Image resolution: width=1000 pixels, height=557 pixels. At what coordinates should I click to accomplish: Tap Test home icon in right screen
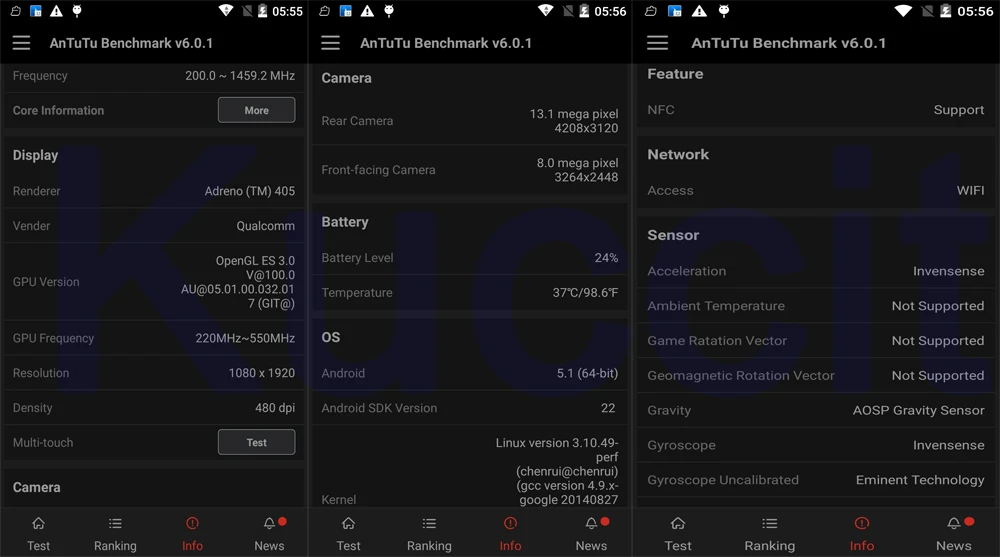678,524
